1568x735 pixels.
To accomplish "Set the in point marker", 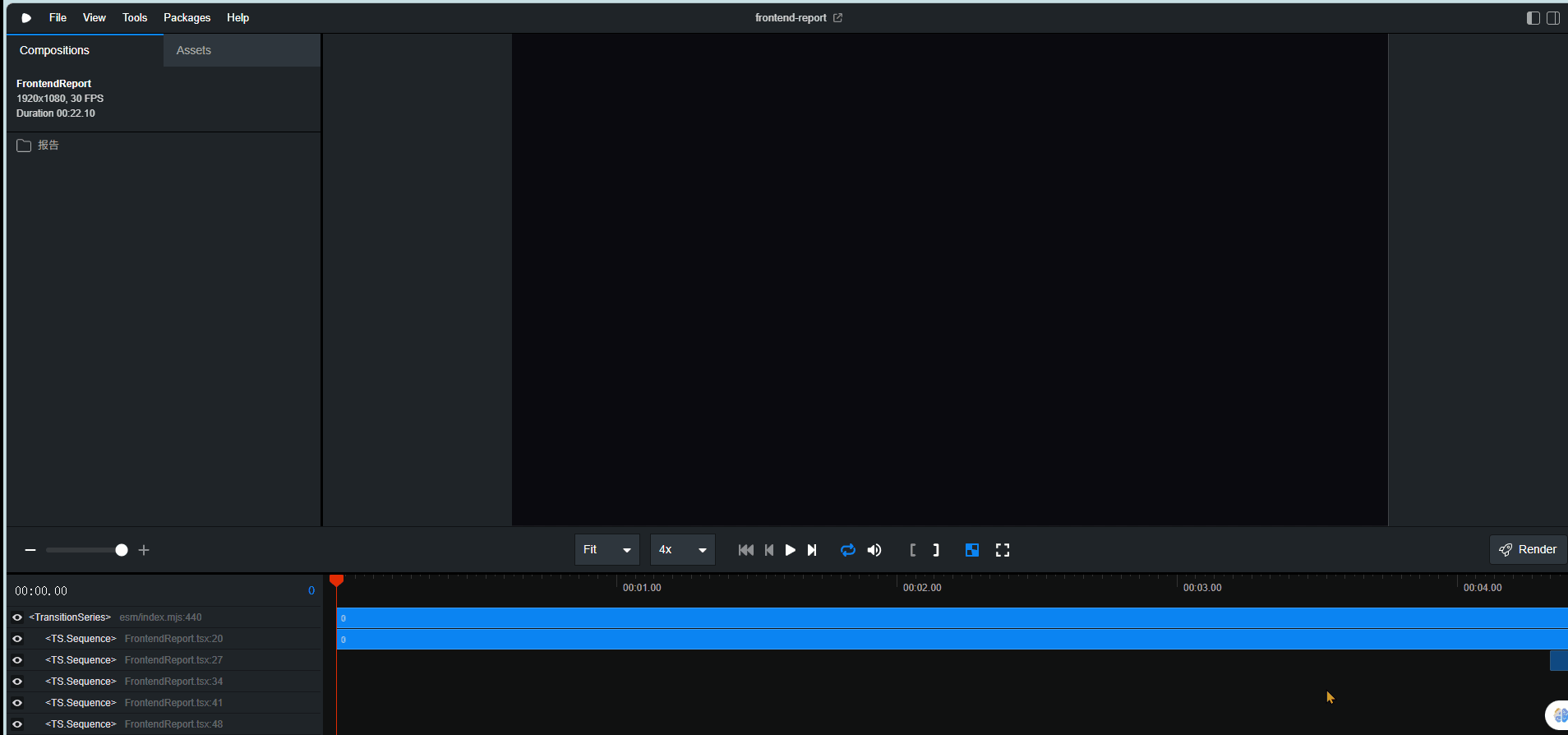I will click(913, 550).
